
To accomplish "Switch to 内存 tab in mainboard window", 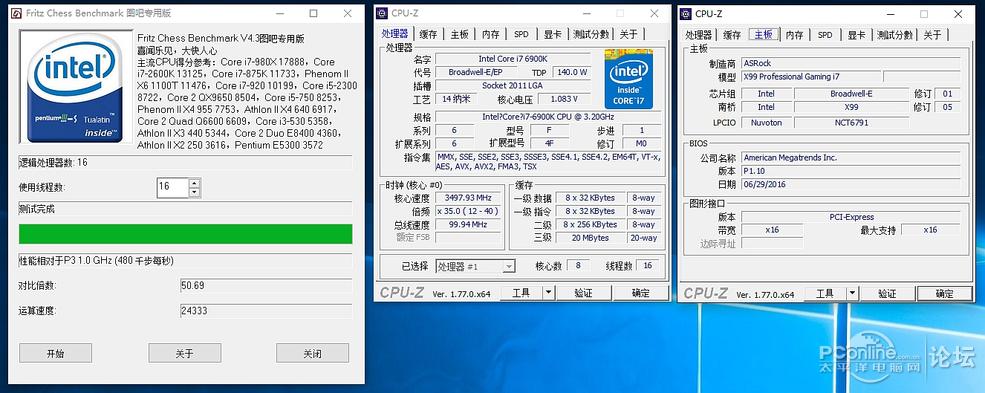I will pos(795,35).
